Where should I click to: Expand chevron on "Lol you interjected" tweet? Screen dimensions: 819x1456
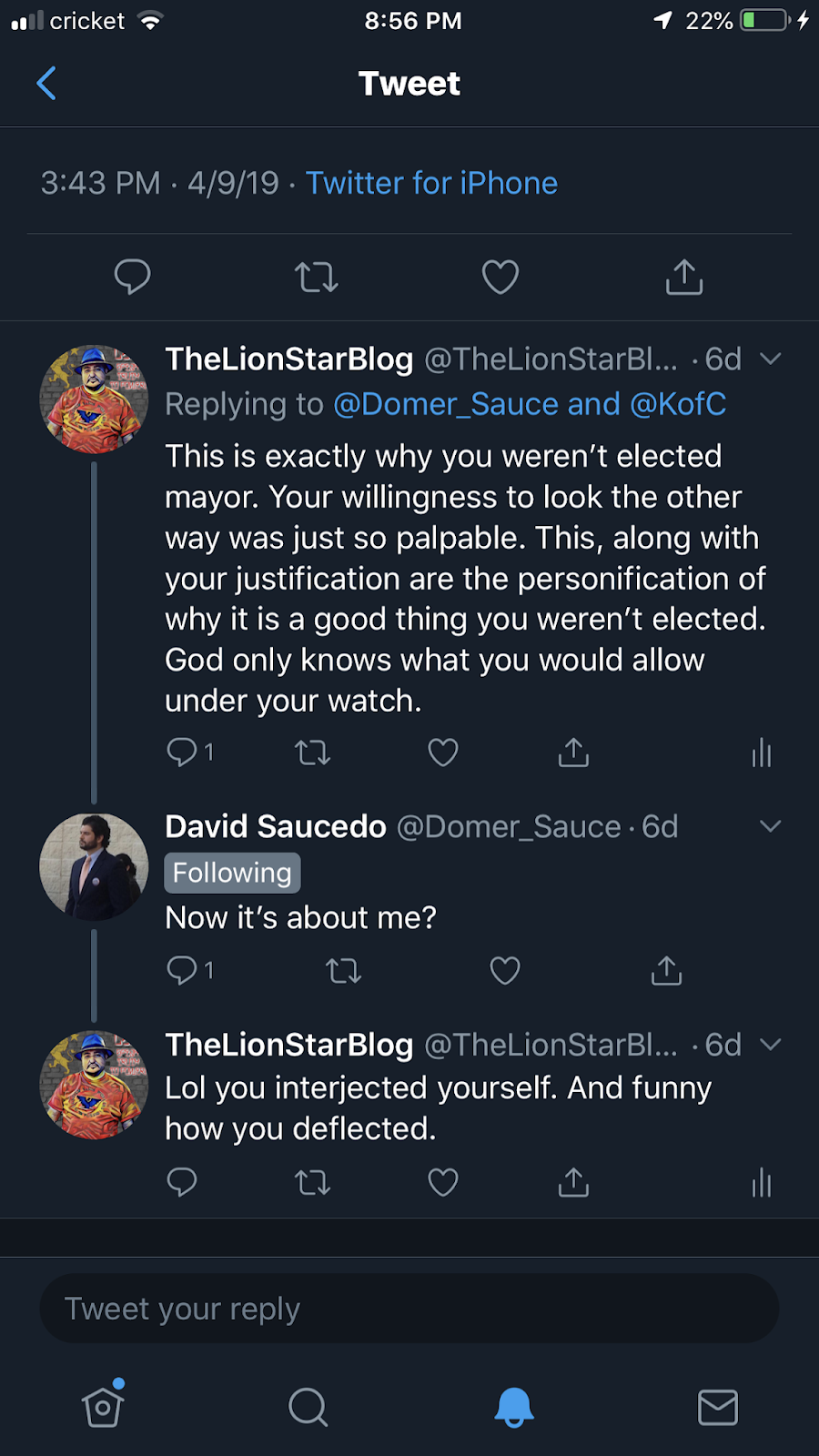771,1045
